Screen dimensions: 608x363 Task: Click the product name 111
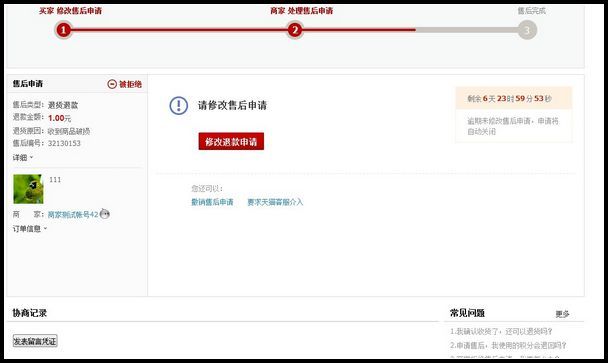(55, 180)
